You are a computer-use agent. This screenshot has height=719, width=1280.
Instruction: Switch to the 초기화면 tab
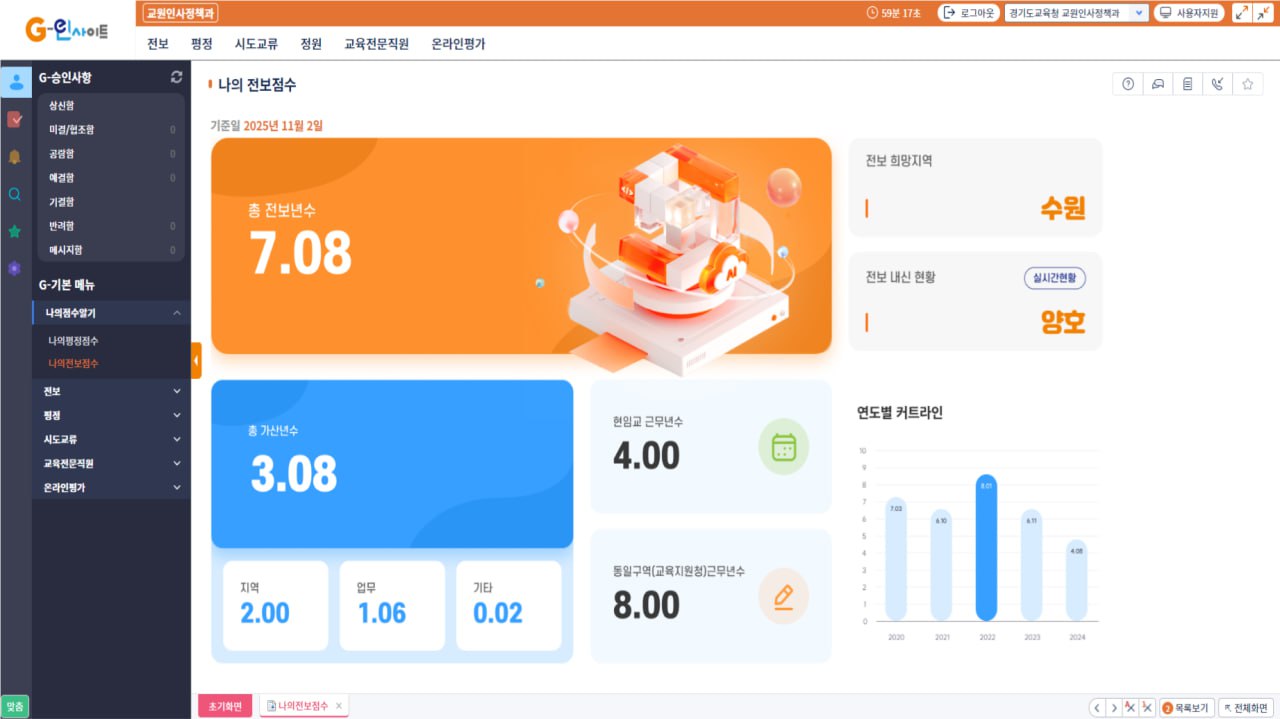[x=225, y=706]
